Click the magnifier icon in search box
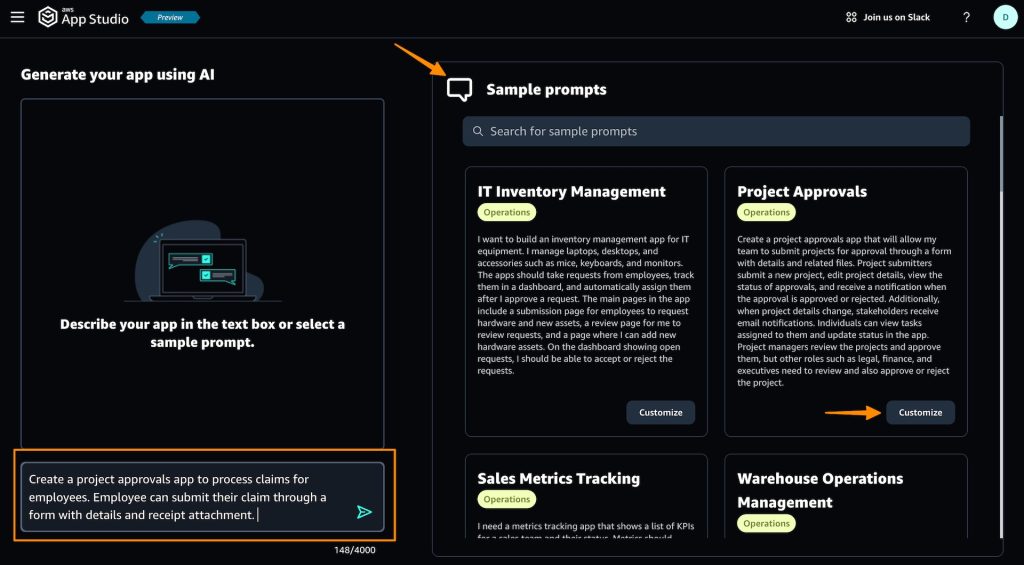This screenshot has width=1024, height=565. tap(478, 131)
